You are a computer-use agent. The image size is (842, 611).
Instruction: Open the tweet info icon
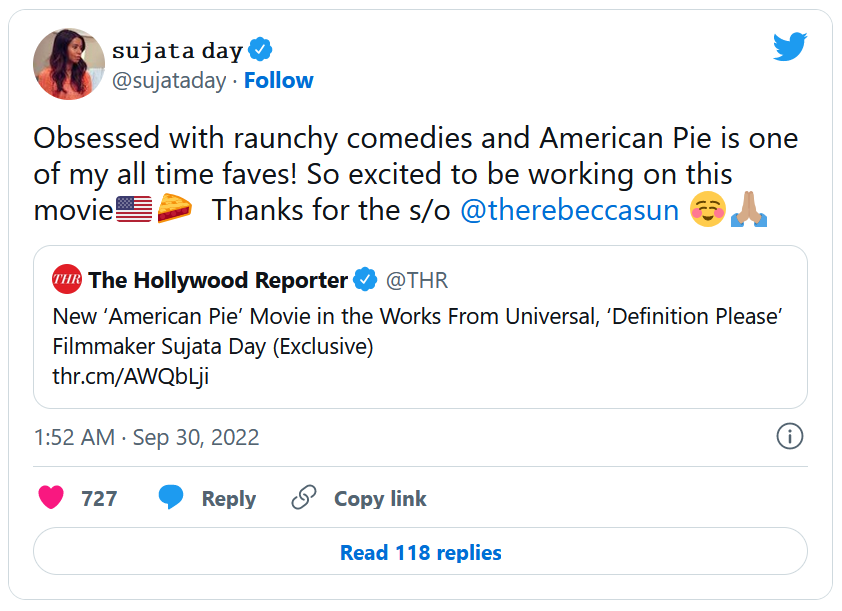pos(789,437)
